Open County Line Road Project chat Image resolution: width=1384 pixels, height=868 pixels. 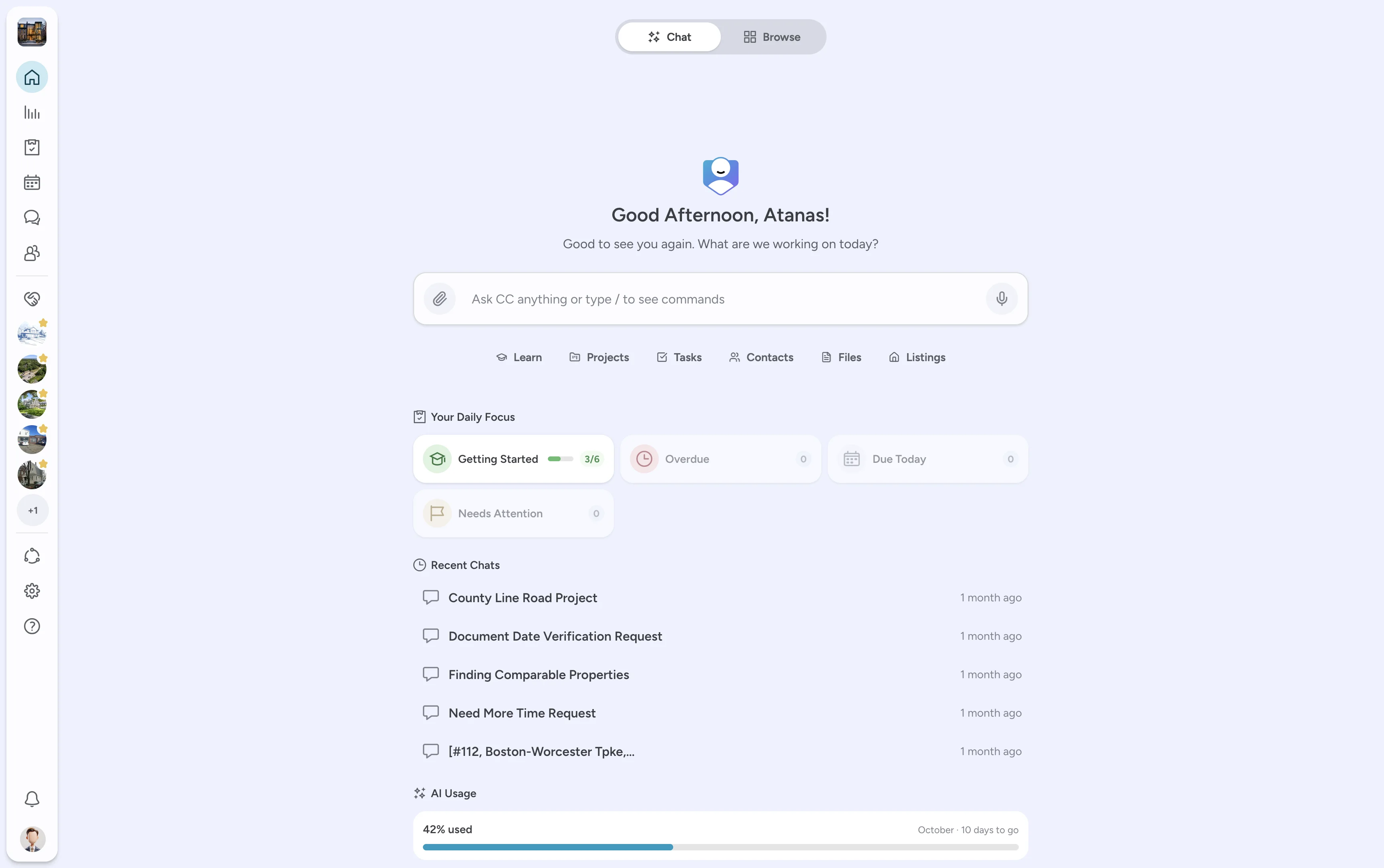[x=720, y=598]
